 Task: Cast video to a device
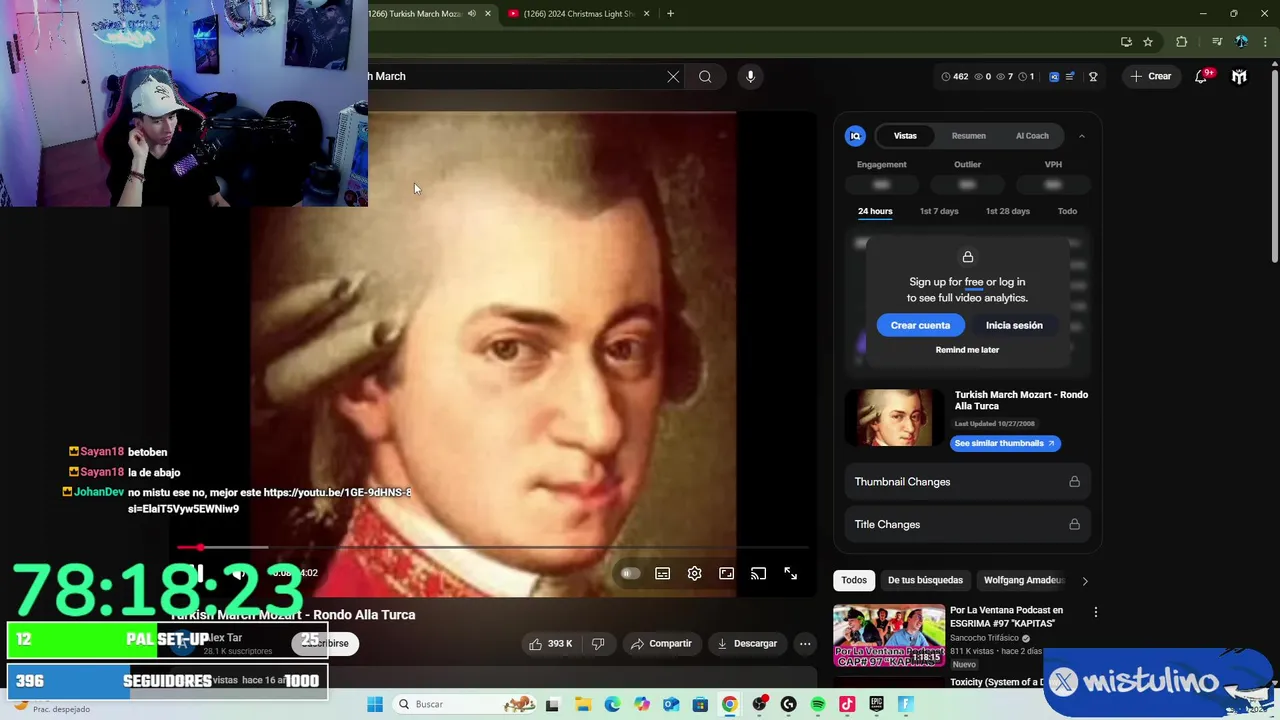click(x=758, y=573)
